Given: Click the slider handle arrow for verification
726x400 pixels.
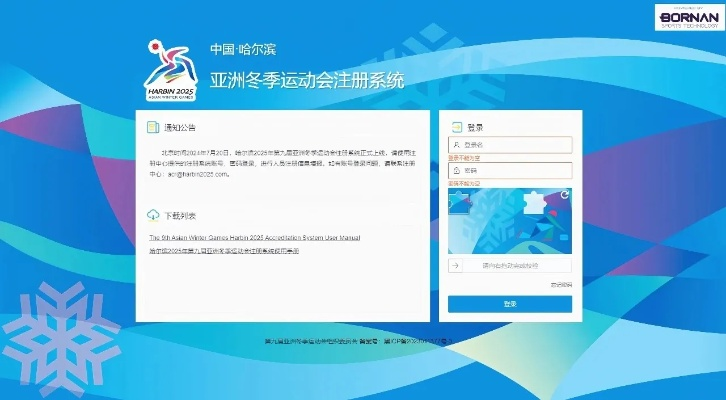Looking at the screenshot, I should pyautogui.click(x=455, y=266).
